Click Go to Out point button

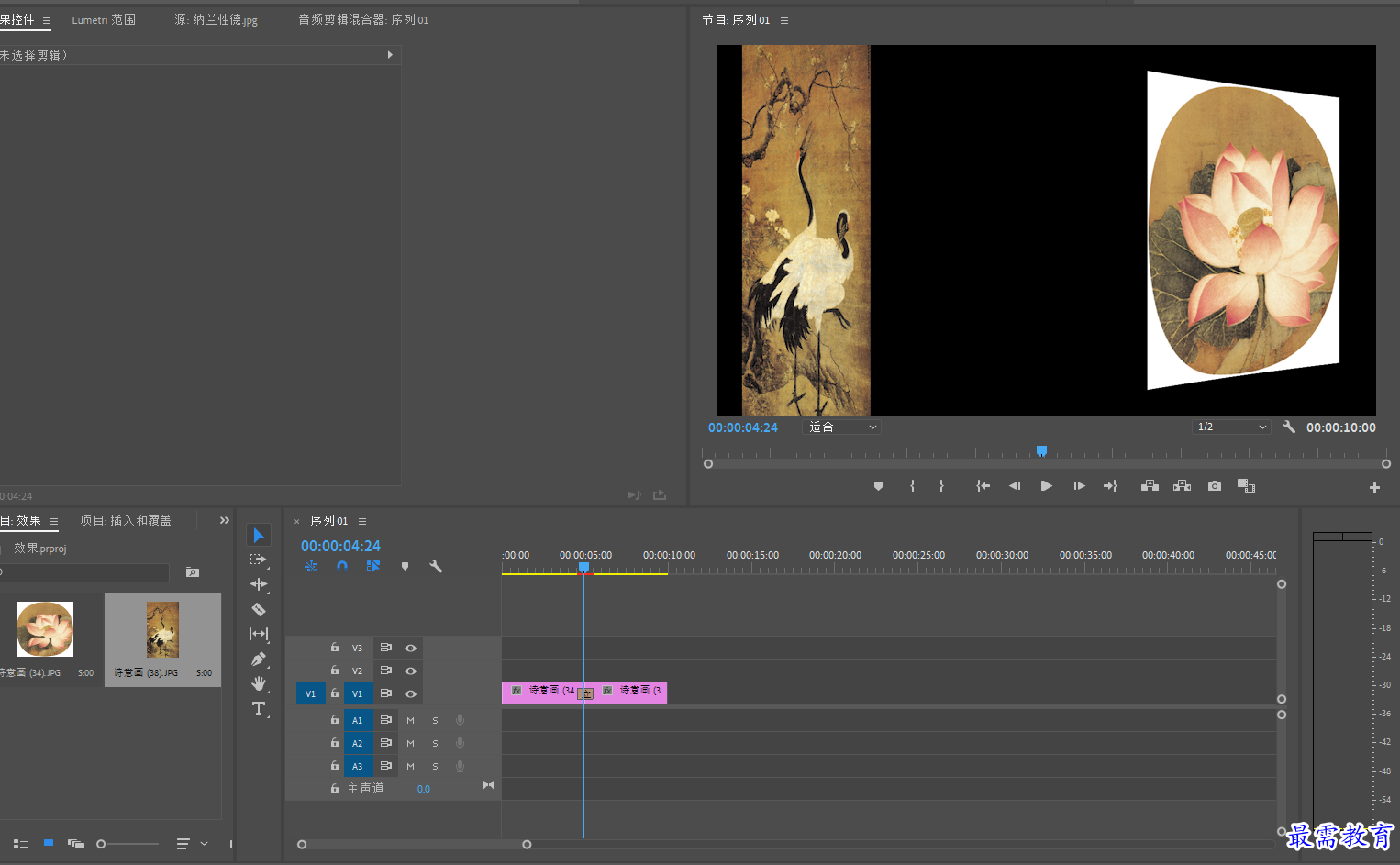1110,486
